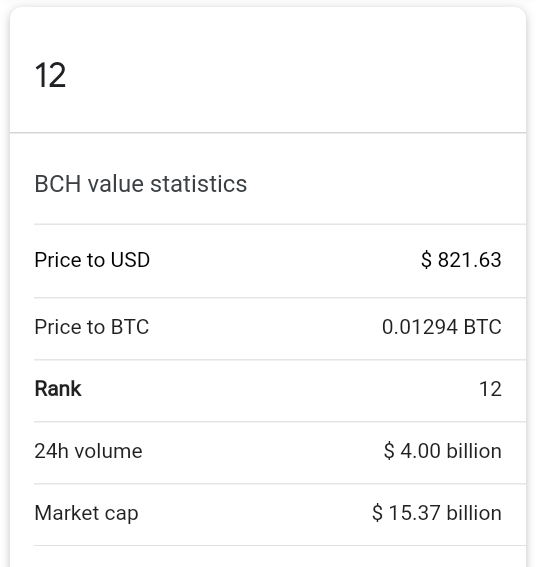The image size is (536, 567).
Task: Click the dollar sign before 821.63
Action: 426,260
